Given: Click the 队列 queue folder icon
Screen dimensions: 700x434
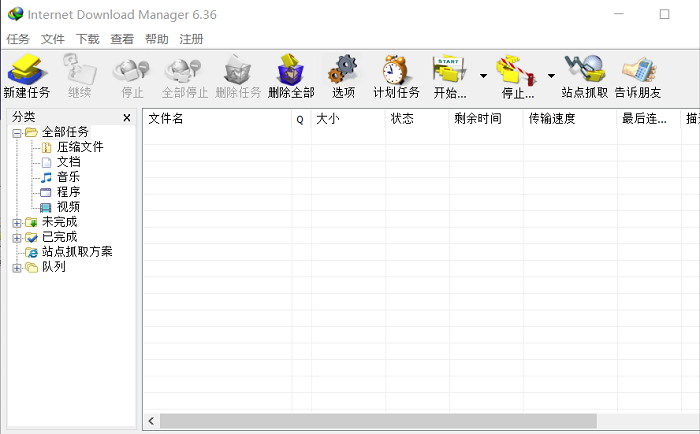Looking at the screenshot, I should (x=31, y=267).
